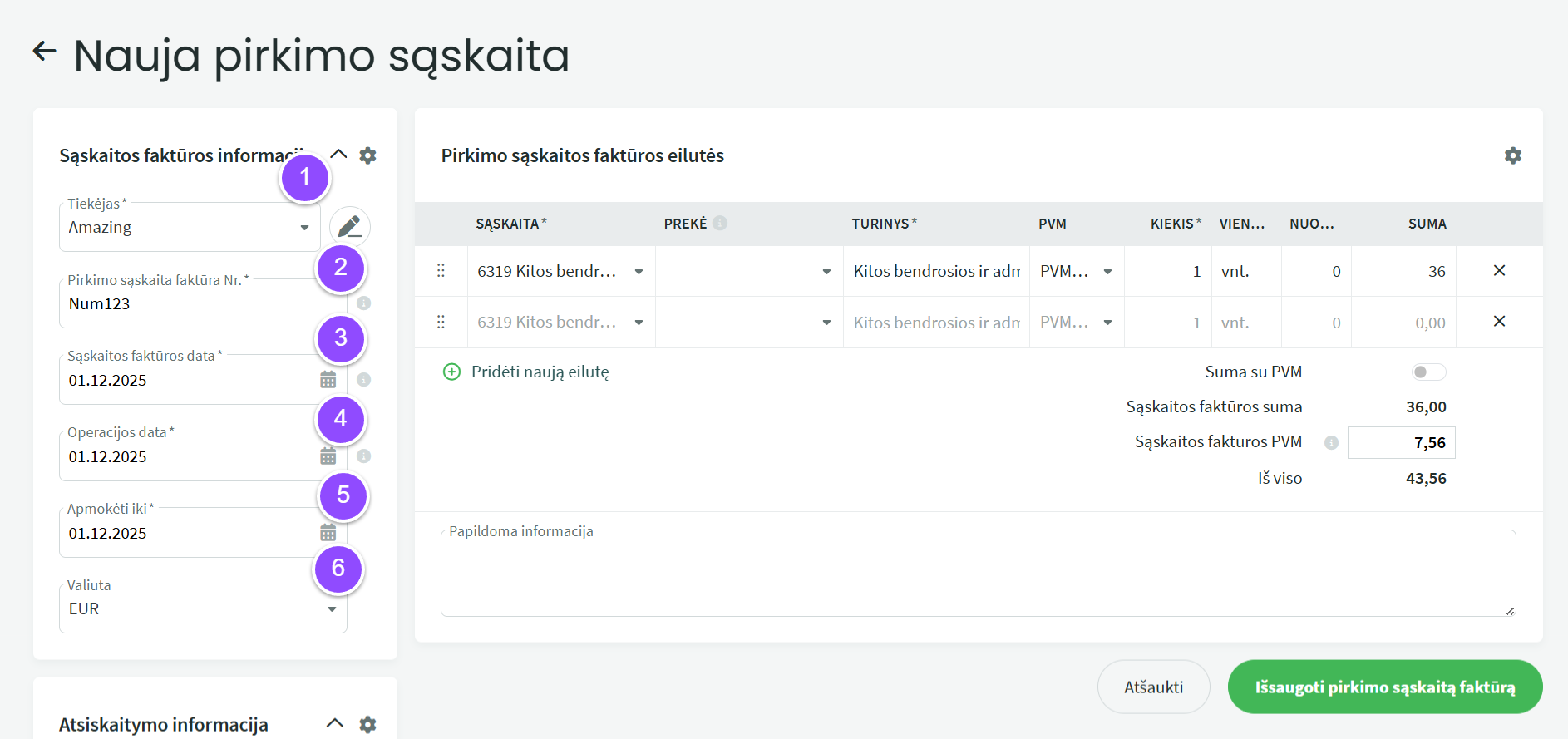Open calendar picker for Apmokėti iki
The width and height of the screenshot is (1568, 739).
[x=328, y=533]
